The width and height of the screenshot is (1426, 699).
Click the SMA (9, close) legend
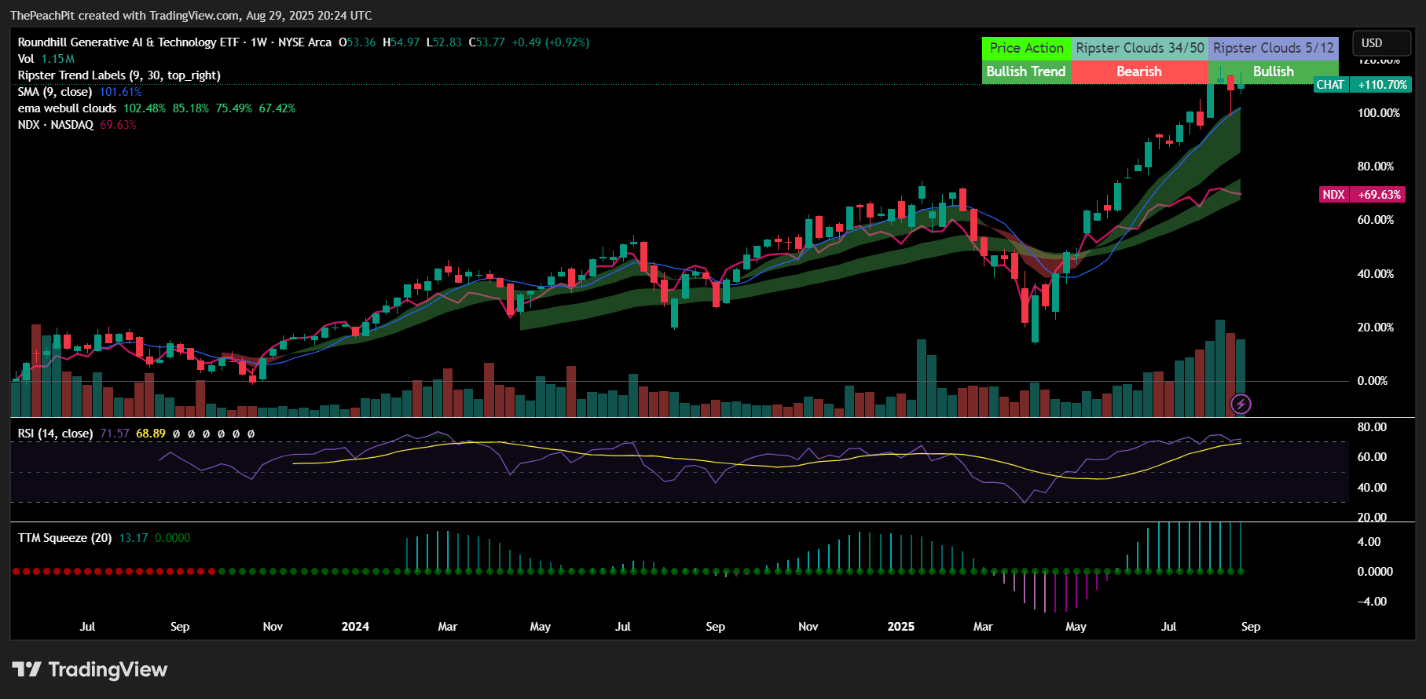tap(56, 91)
